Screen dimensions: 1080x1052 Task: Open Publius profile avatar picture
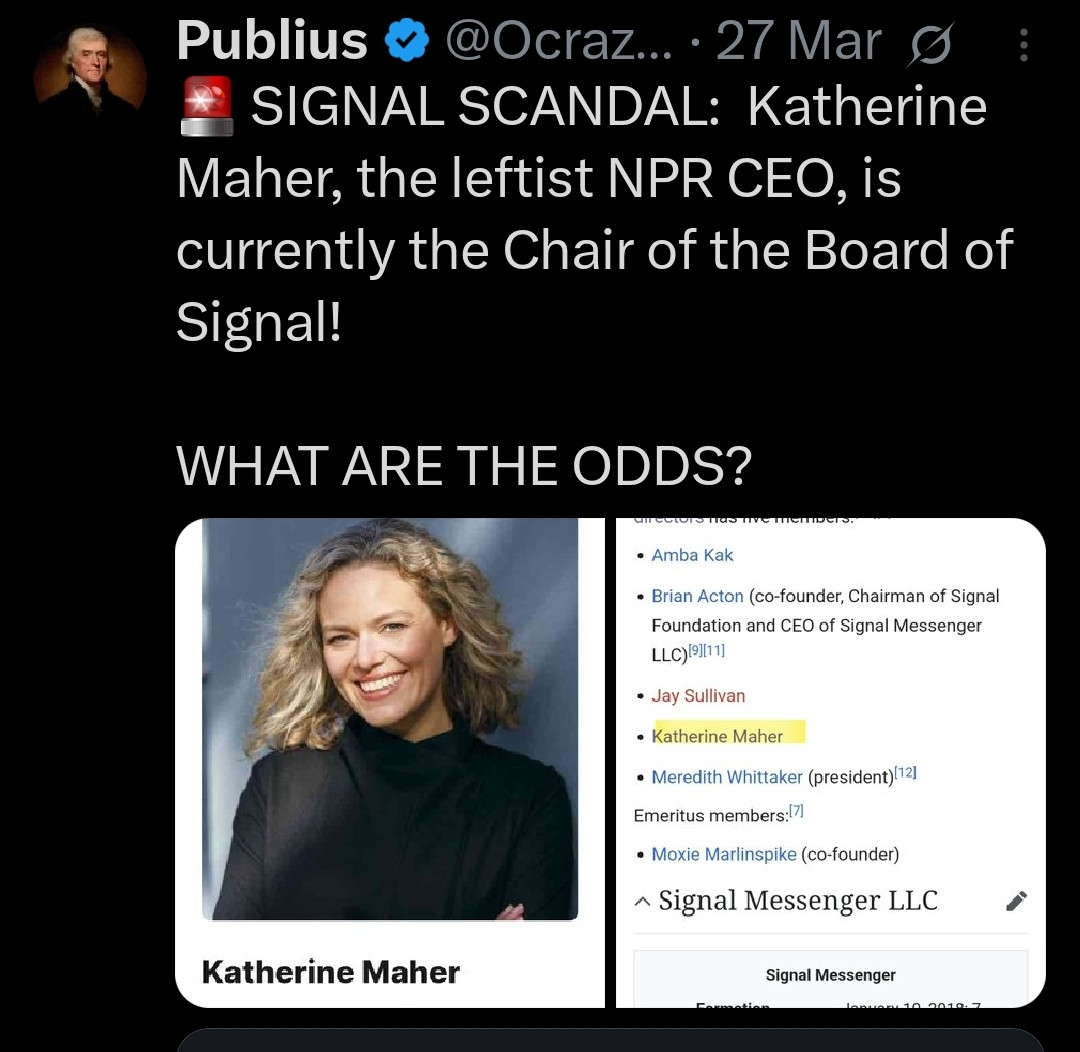(90, 73)
